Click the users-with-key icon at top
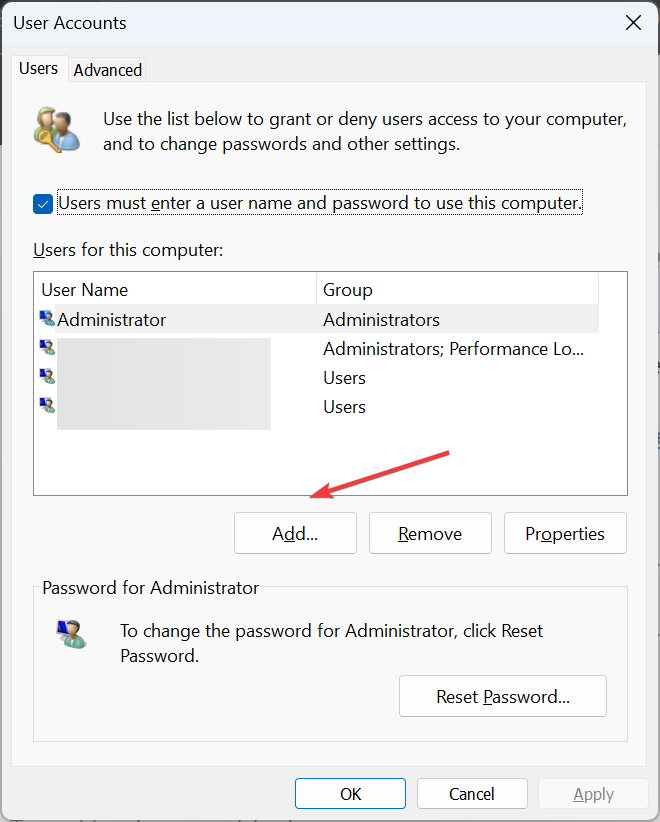The image size is (660, 822). click(57, 130)
